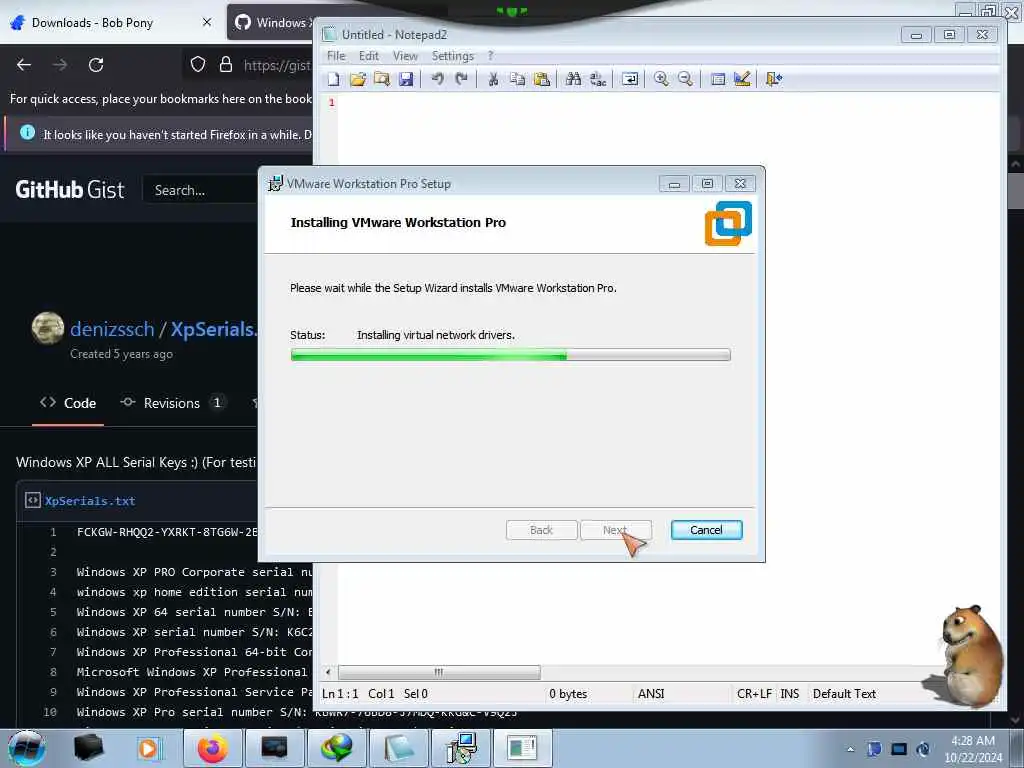Open the XpSerials.txt file link
Image resolution: width=1024 pixels, height=768 pixels.
[x=90, y=502]
